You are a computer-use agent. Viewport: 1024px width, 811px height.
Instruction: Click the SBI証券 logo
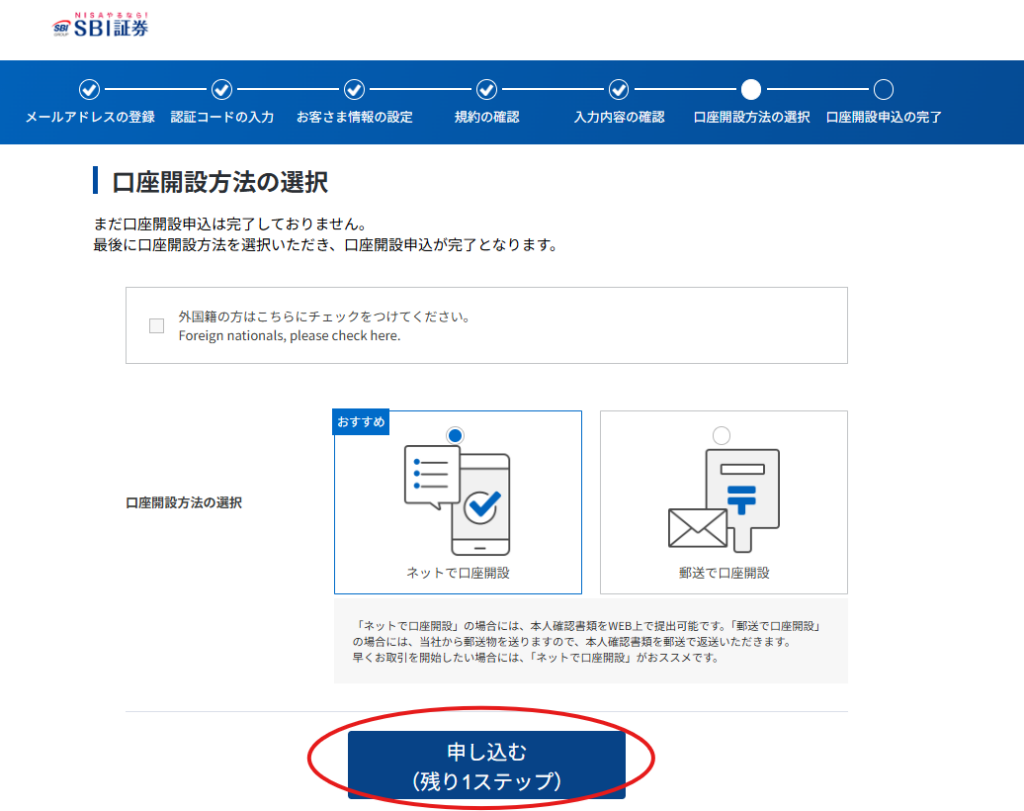pos(101,25)
